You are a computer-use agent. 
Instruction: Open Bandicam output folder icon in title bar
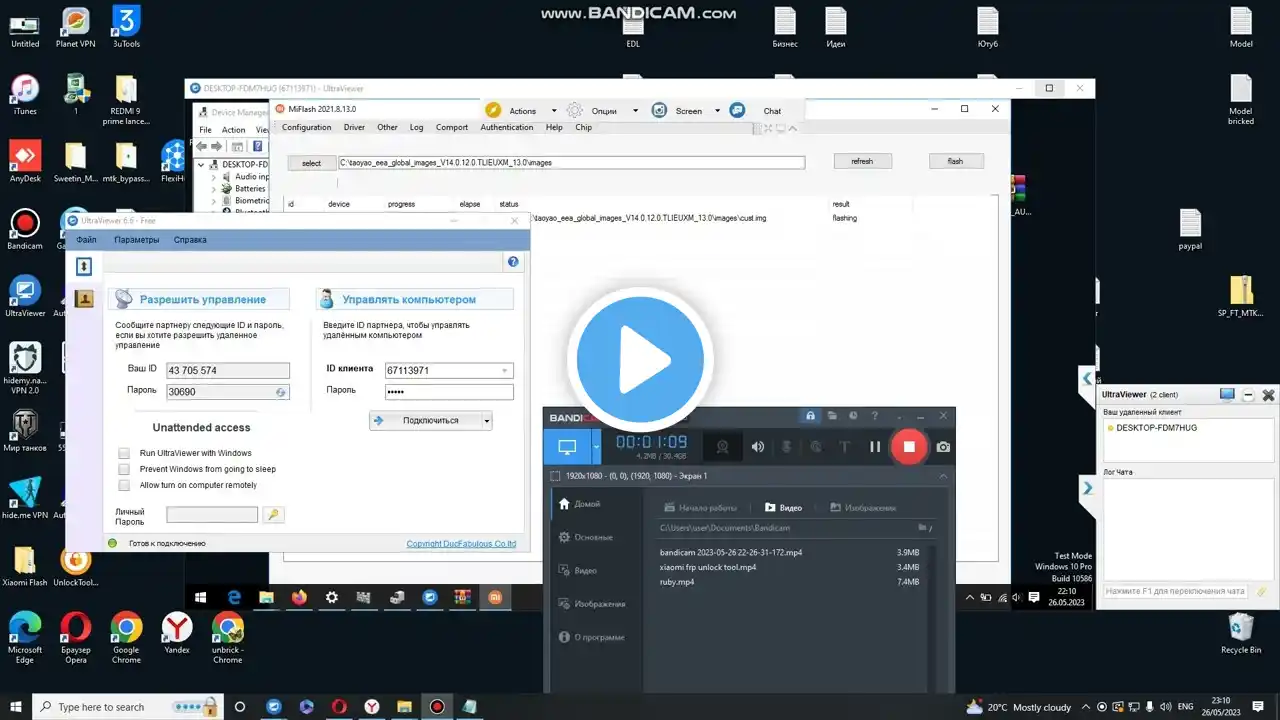832,416
